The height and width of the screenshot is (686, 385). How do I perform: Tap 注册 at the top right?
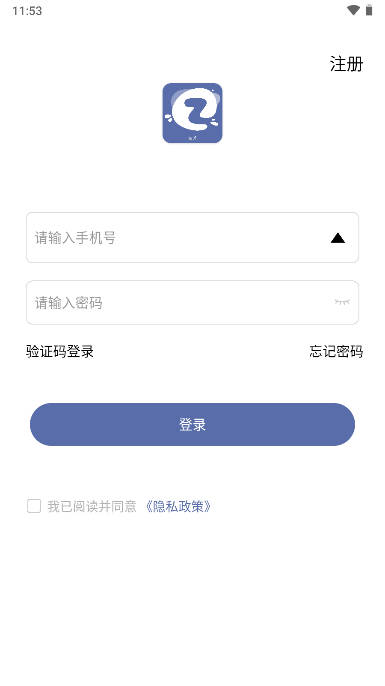pos(346,64)
